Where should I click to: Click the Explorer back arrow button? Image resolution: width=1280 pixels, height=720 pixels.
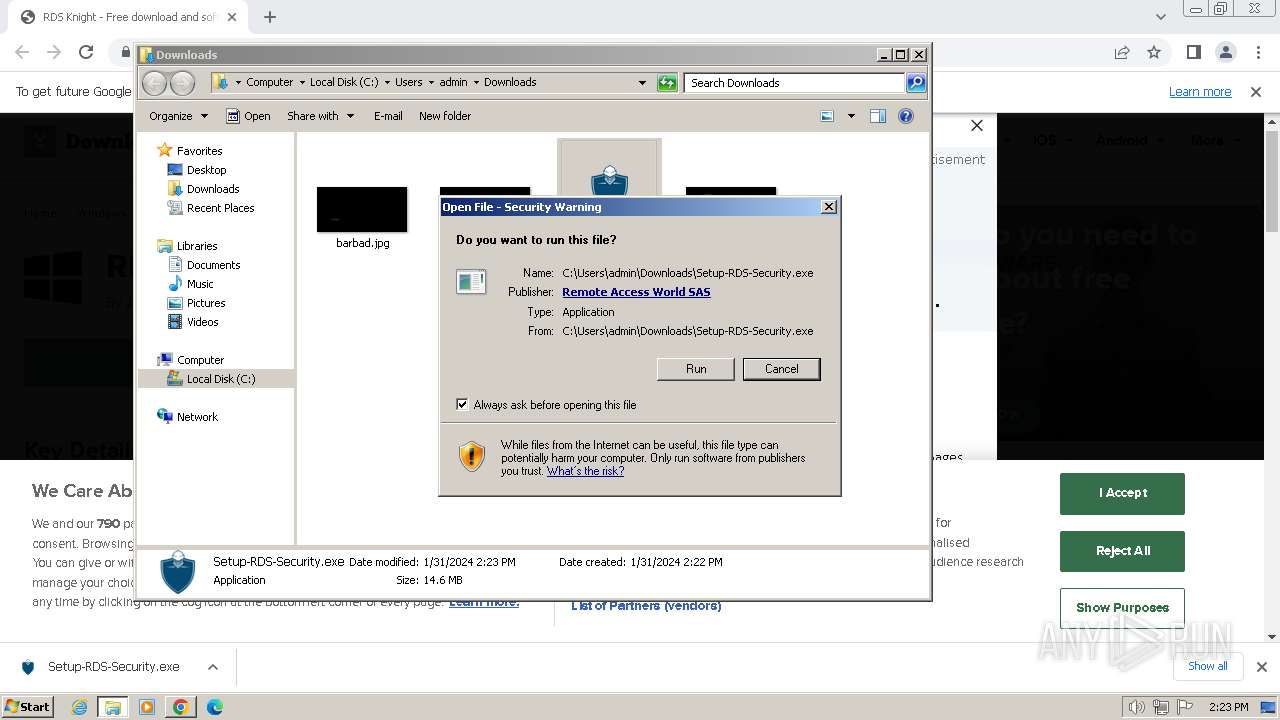(154, 83)
